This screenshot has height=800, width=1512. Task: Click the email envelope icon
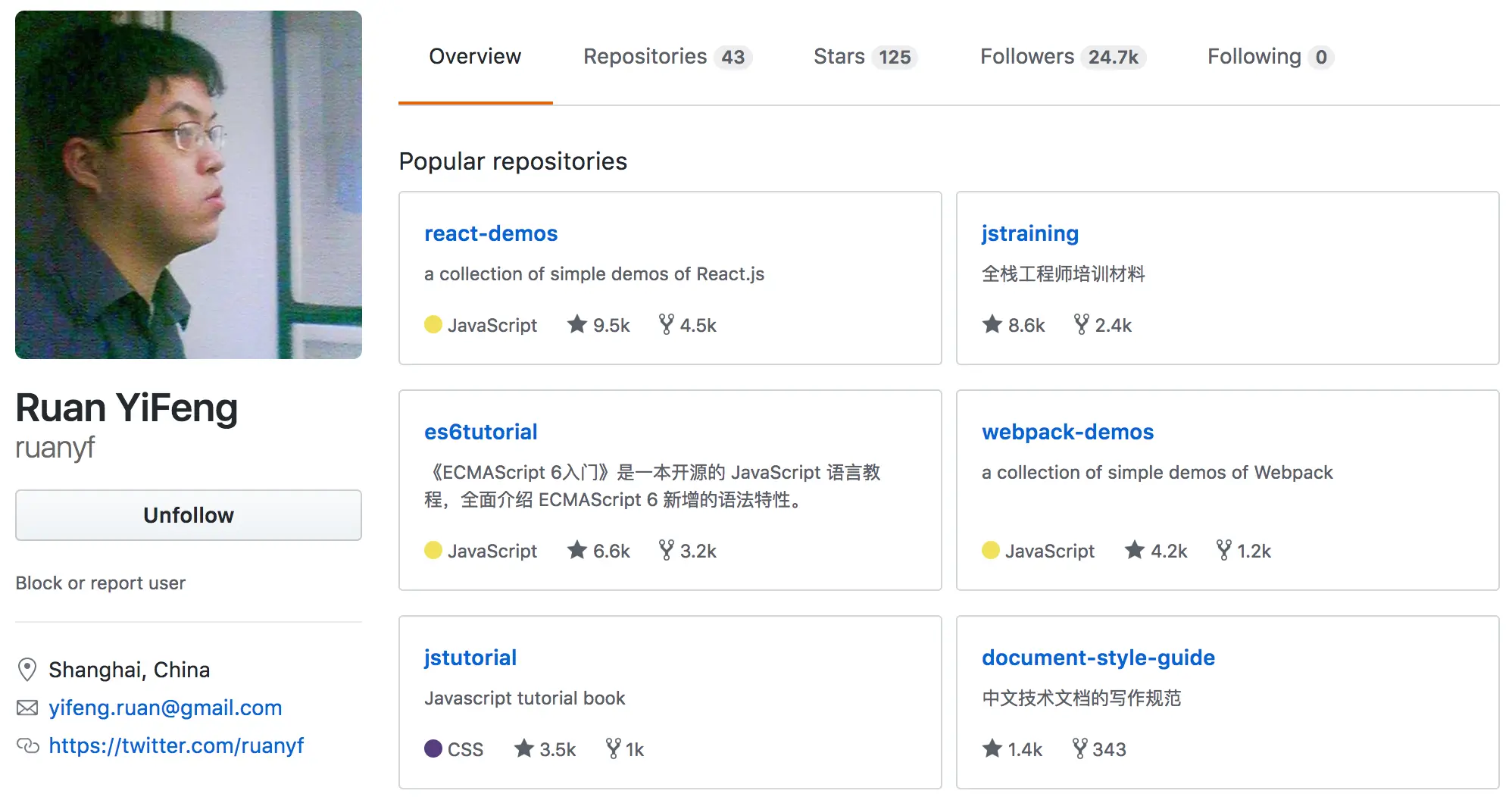[x=27, y=708]
